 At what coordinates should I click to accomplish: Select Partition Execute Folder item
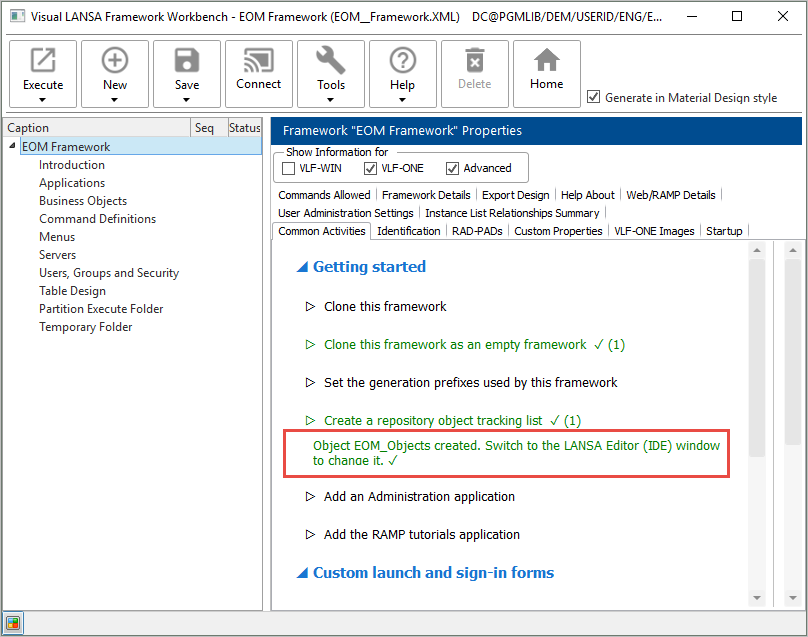pos(101,309)
